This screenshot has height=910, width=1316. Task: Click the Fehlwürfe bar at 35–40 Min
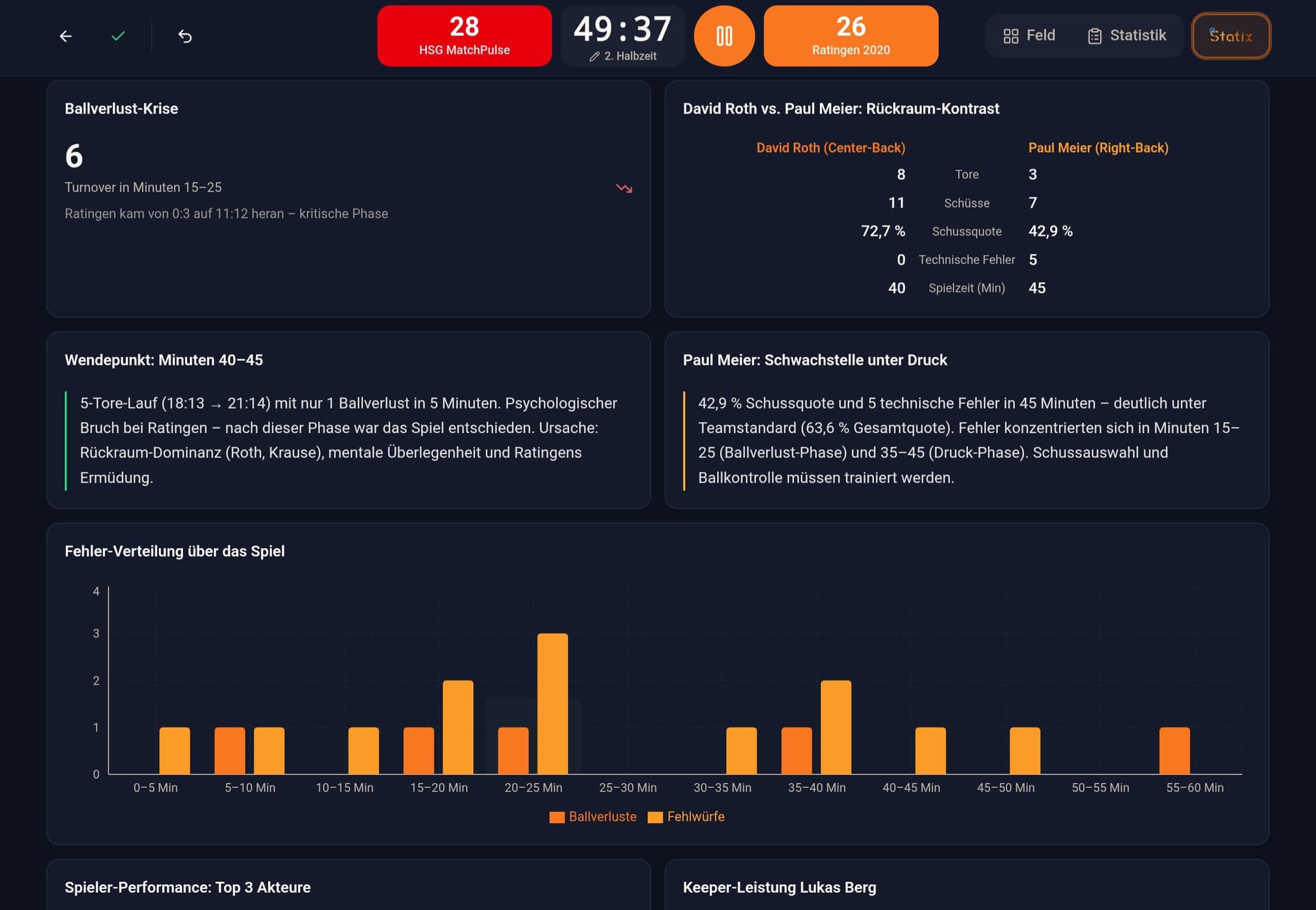point(836,727)
